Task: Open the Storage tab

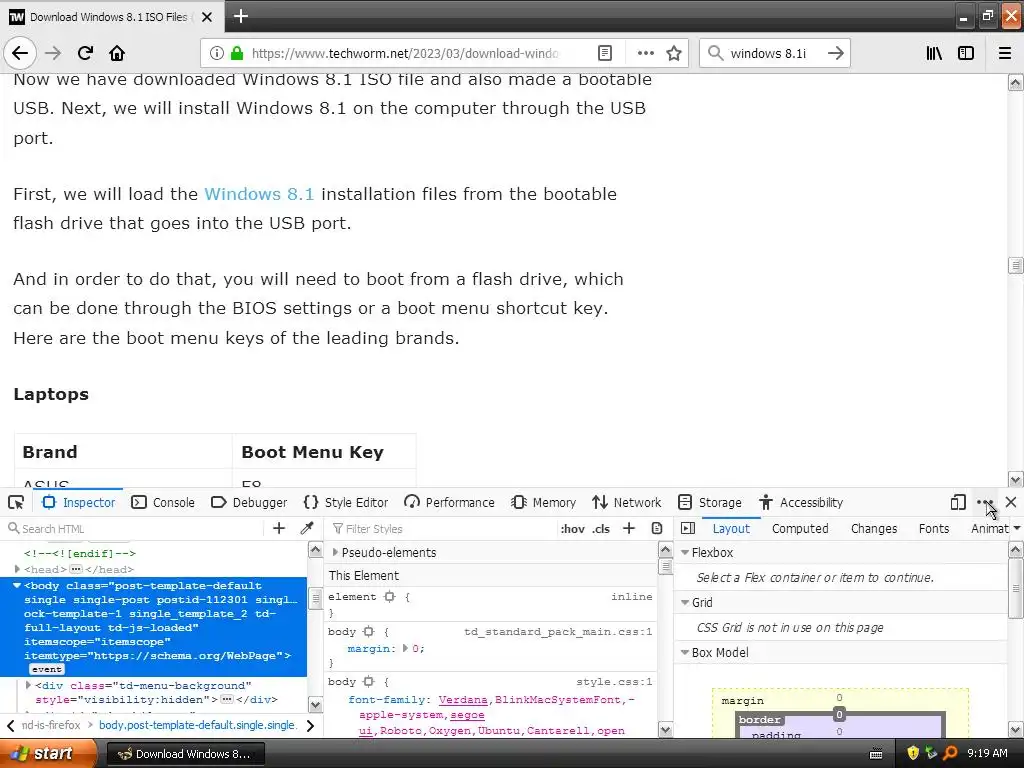Action: (710, 502)
